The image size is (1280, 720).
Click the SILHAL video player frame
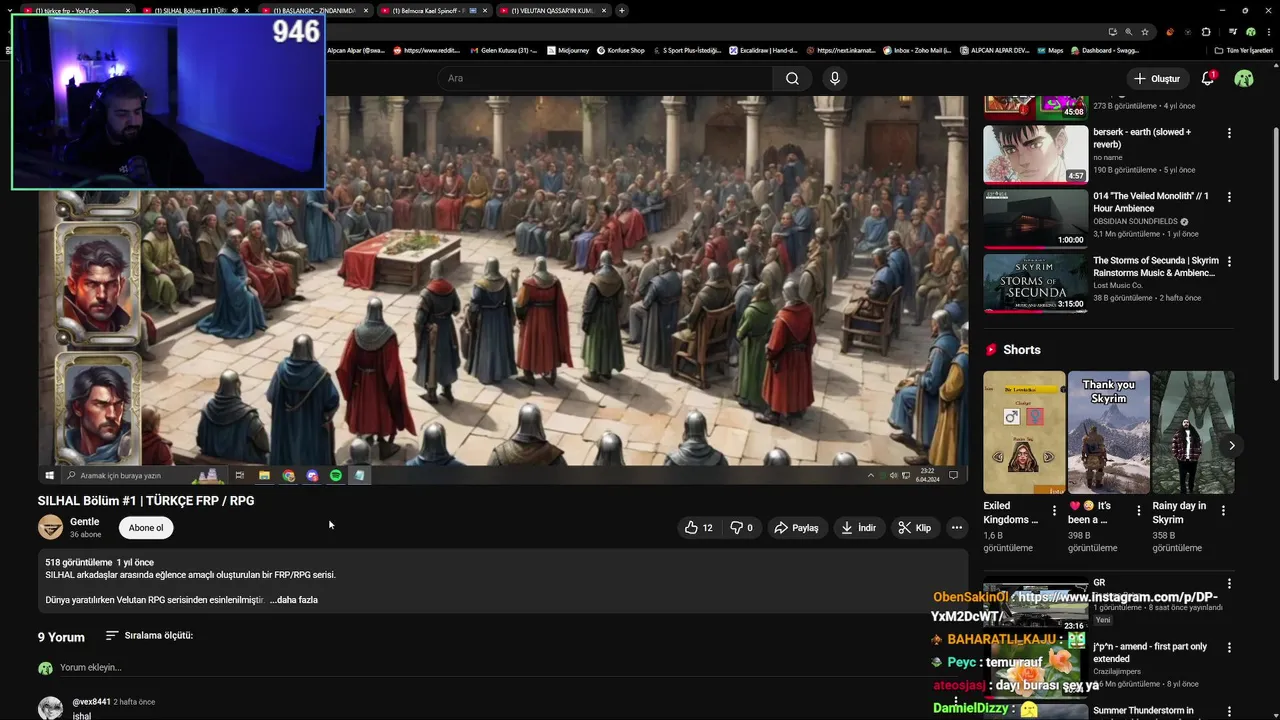pyautogui.click(x=503, y=290)
